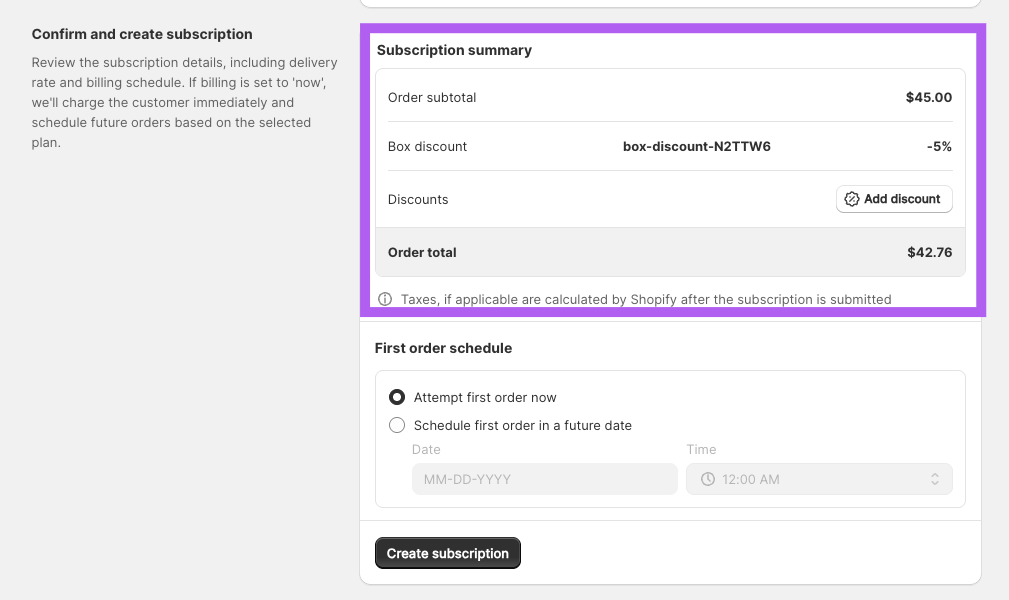Image resolution: width=1009 pixels, height=600 pixels.
Task: Click the clock icon in the Time field
Action: [708, 479]
